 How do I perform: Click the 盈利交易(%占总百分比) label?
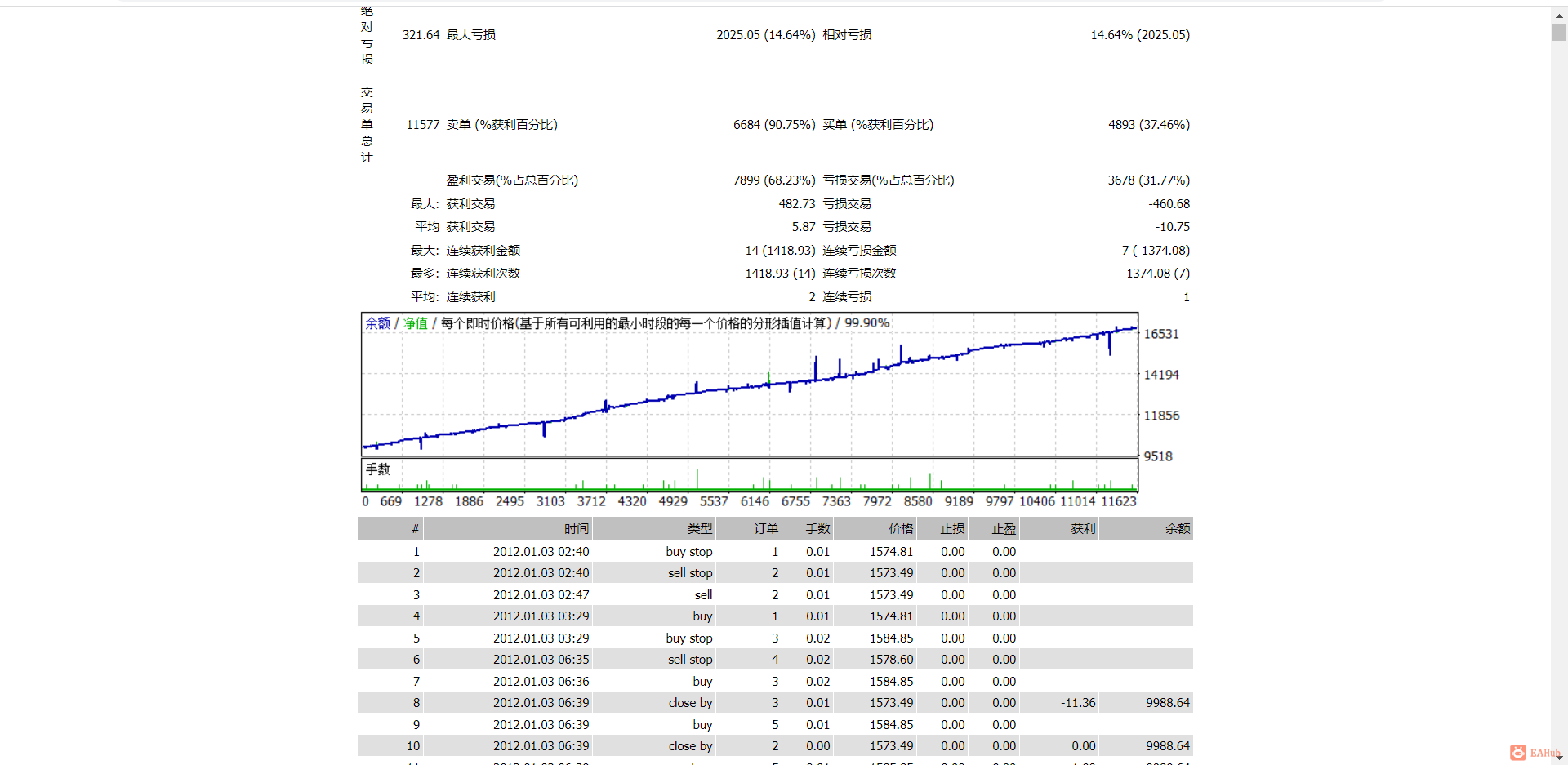(512, 180)
